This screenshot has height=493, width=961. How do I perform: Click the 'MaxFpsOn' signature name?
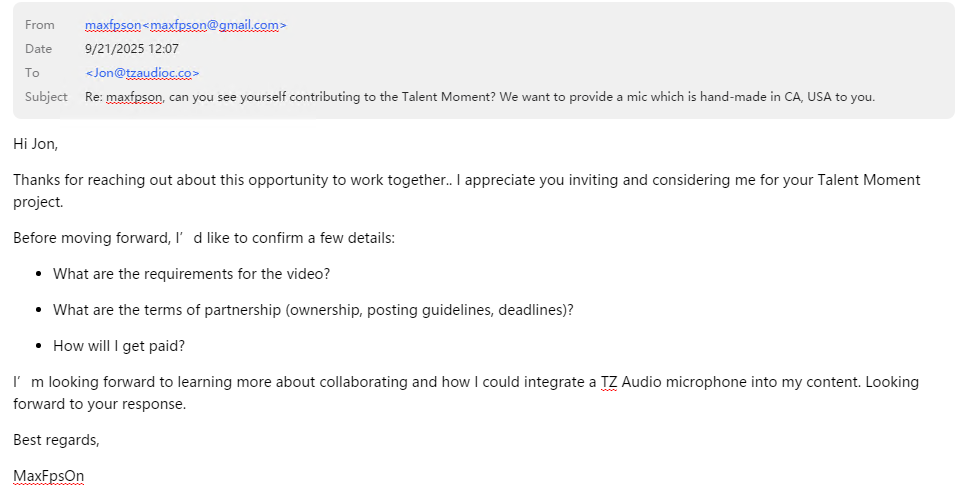48,476
